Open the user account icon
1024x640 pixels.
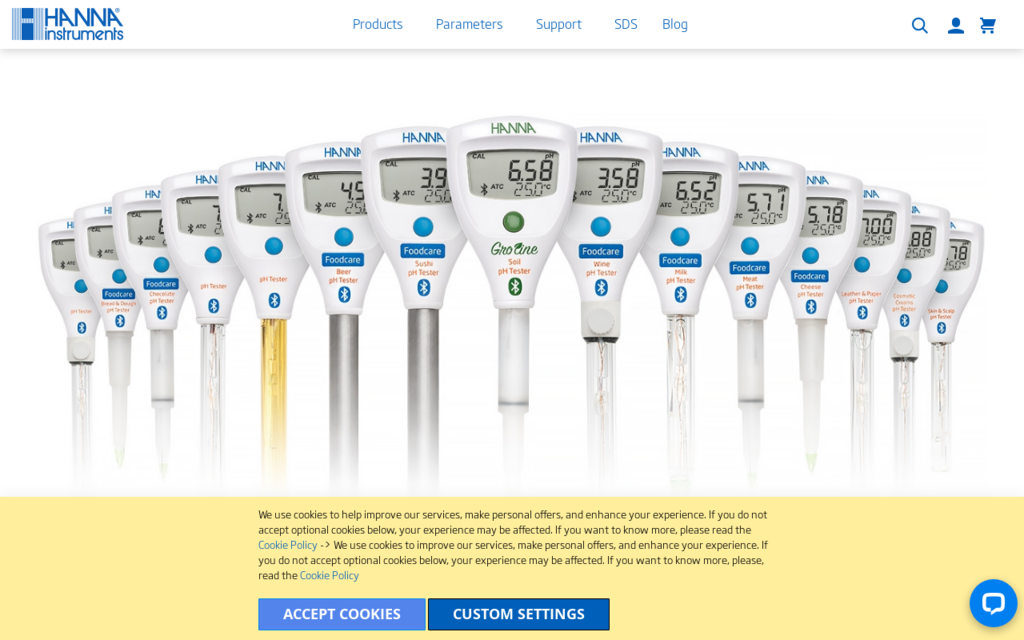[x=955, y=25]
